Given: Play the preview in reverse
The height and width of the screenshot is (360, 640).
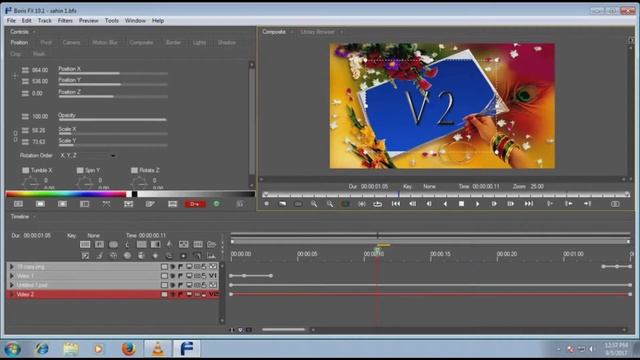Looking at the screenshot, I should (445, 204).
